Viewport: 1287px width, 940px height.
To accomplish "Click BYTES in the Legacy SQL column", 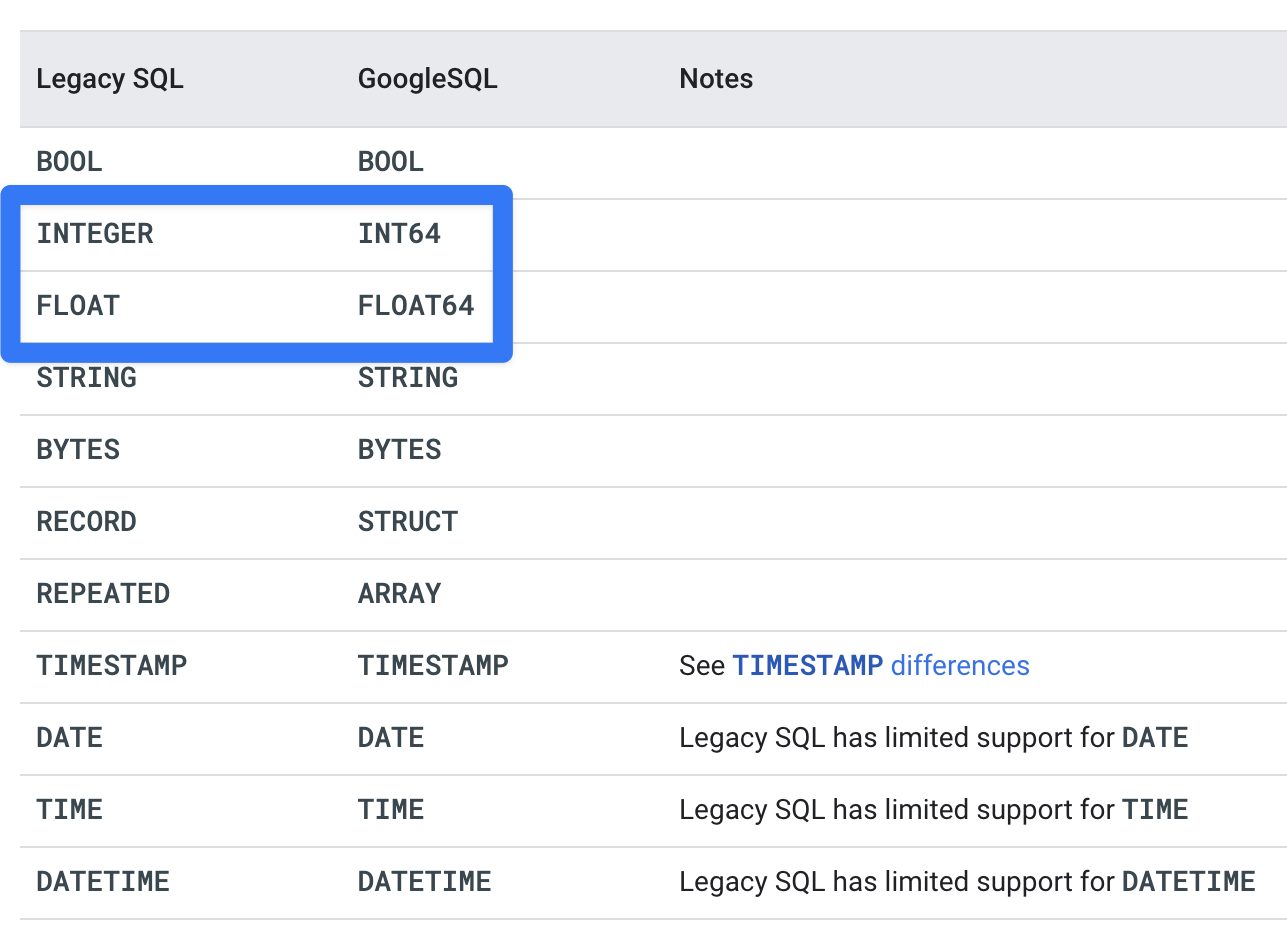I will pyautogui.click(x=78, y=450).
